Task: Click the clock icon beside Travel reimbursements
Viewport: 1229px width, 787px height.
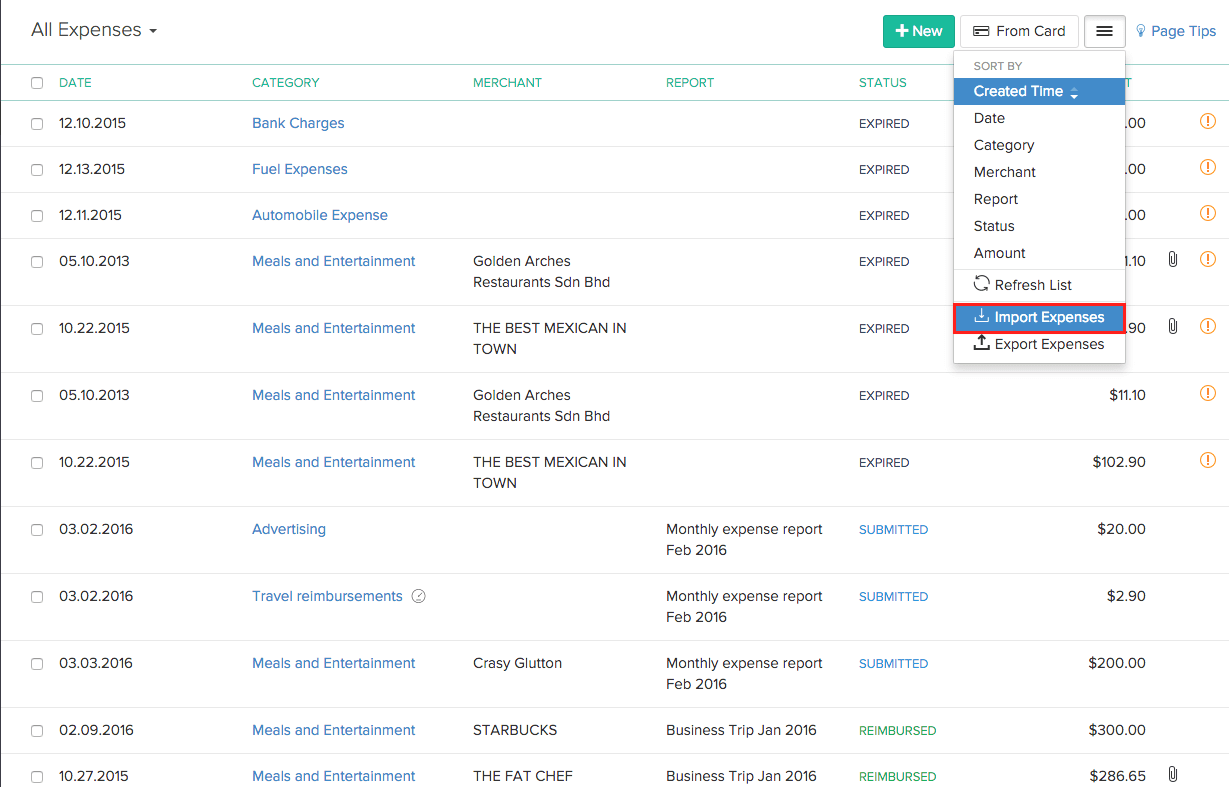Action: (419, 597)
